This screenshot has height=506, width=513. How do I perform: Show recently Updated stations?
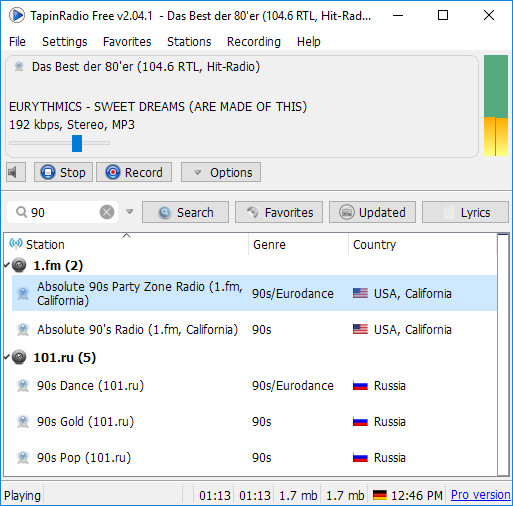coord(372,212)
